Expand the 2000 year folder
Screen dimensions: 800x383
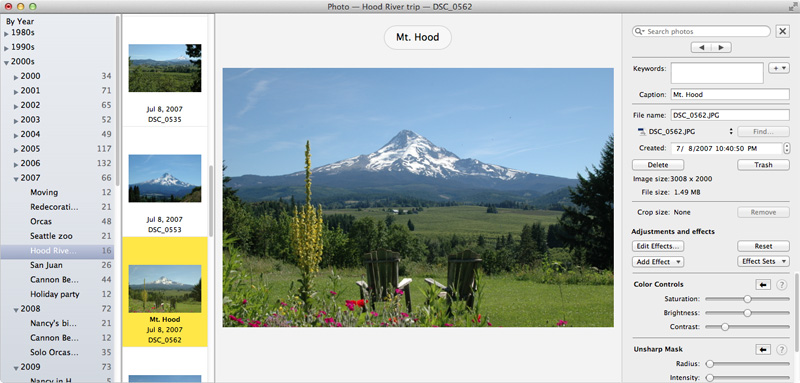16,78
